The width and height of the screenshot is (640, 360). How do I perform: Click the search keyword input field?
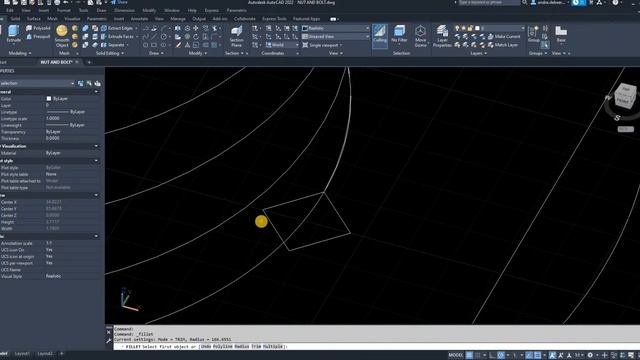click(489, 2)
